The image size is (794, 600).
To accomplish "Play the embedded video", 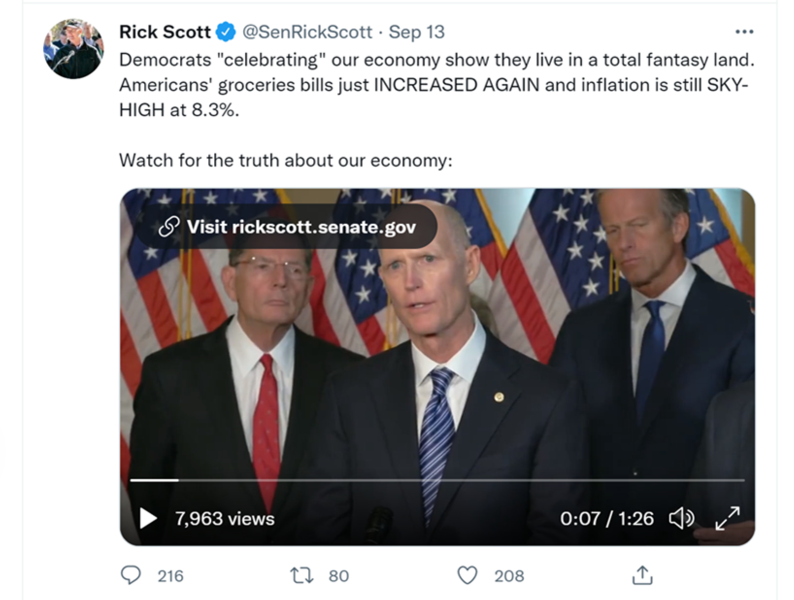I will click(148, 518).
